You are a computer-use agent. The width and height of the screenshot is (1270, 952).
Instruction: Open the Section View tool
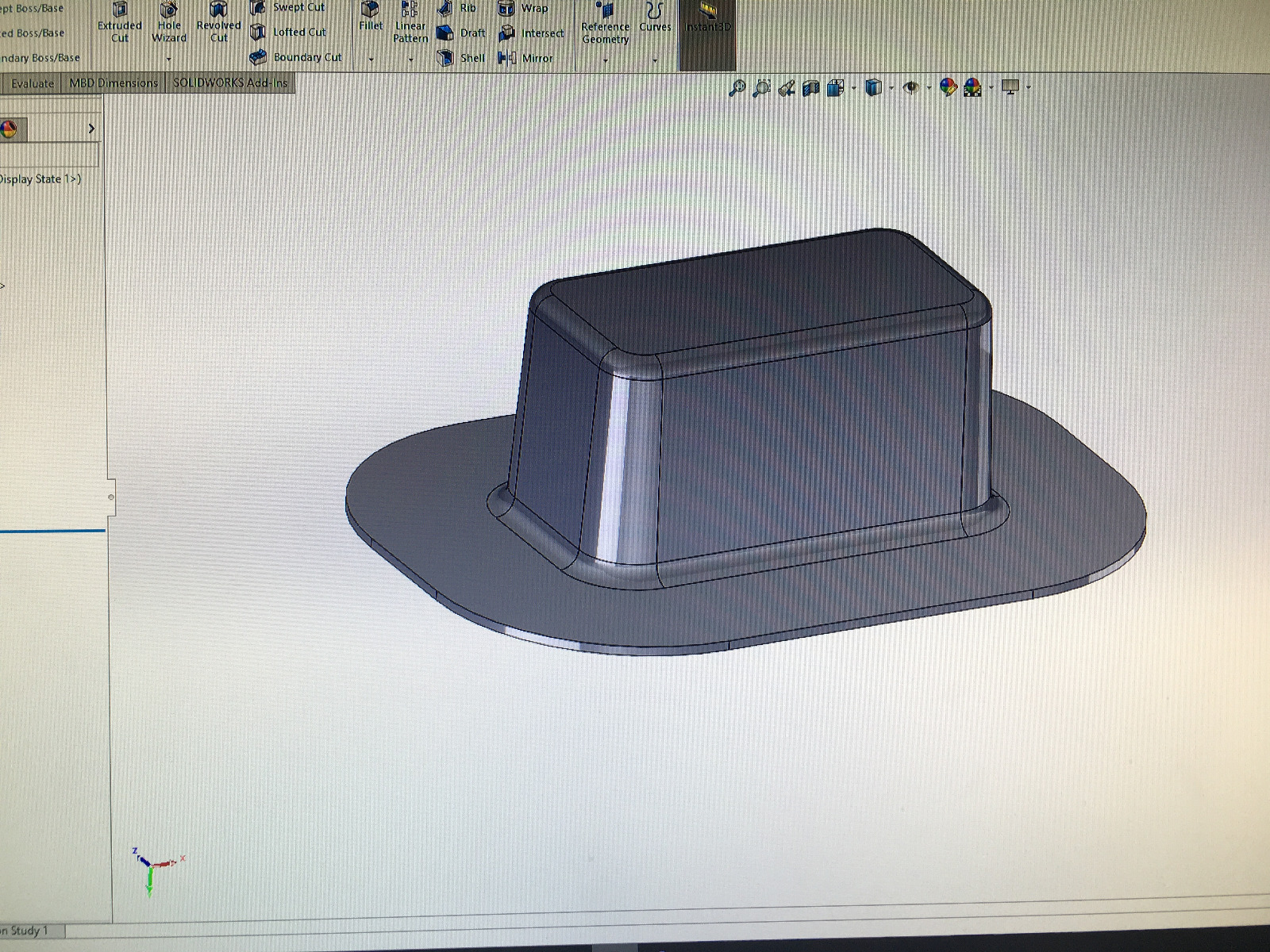click(810, 88)
